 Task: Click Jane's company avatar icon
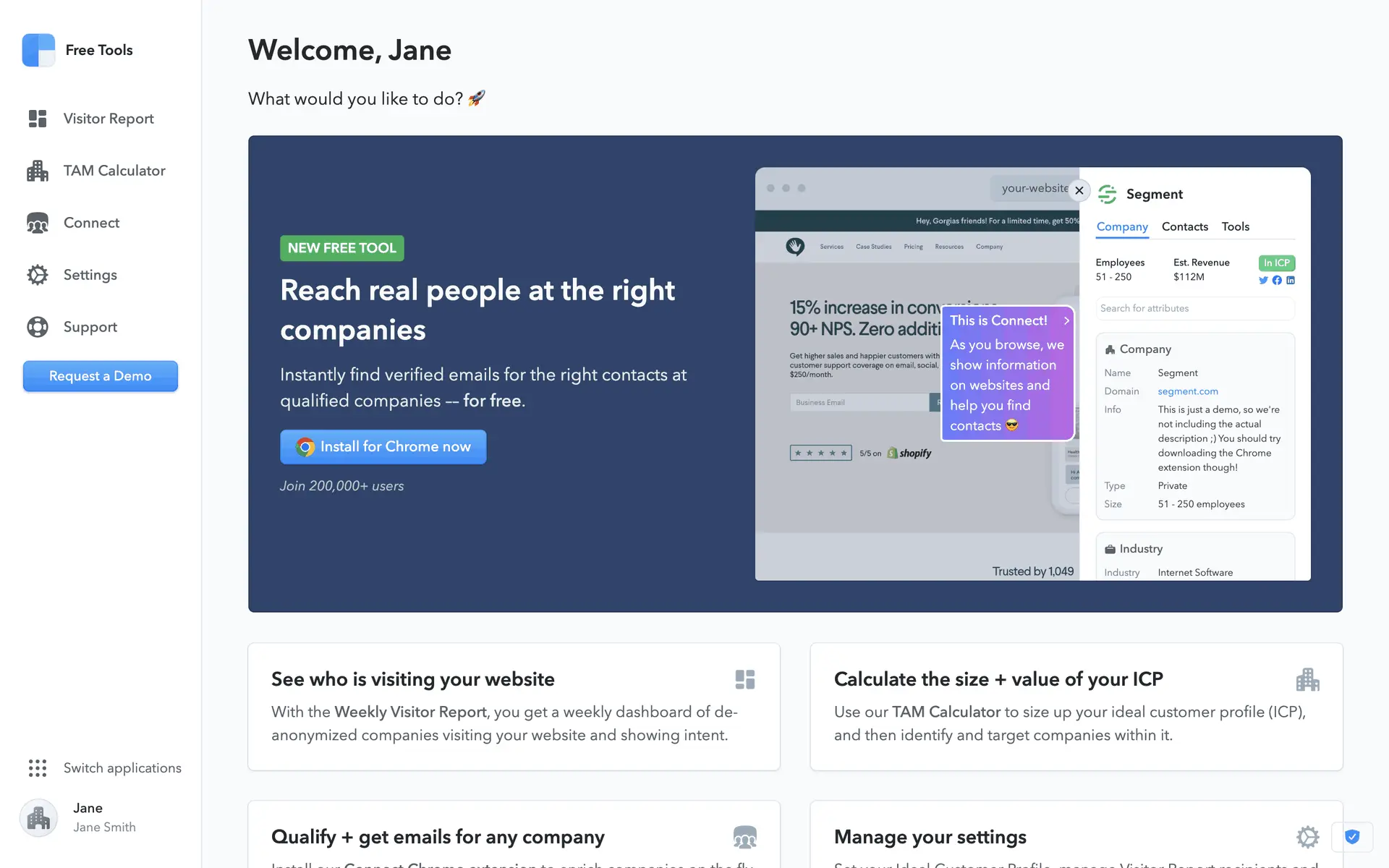[x=38, y=818]
